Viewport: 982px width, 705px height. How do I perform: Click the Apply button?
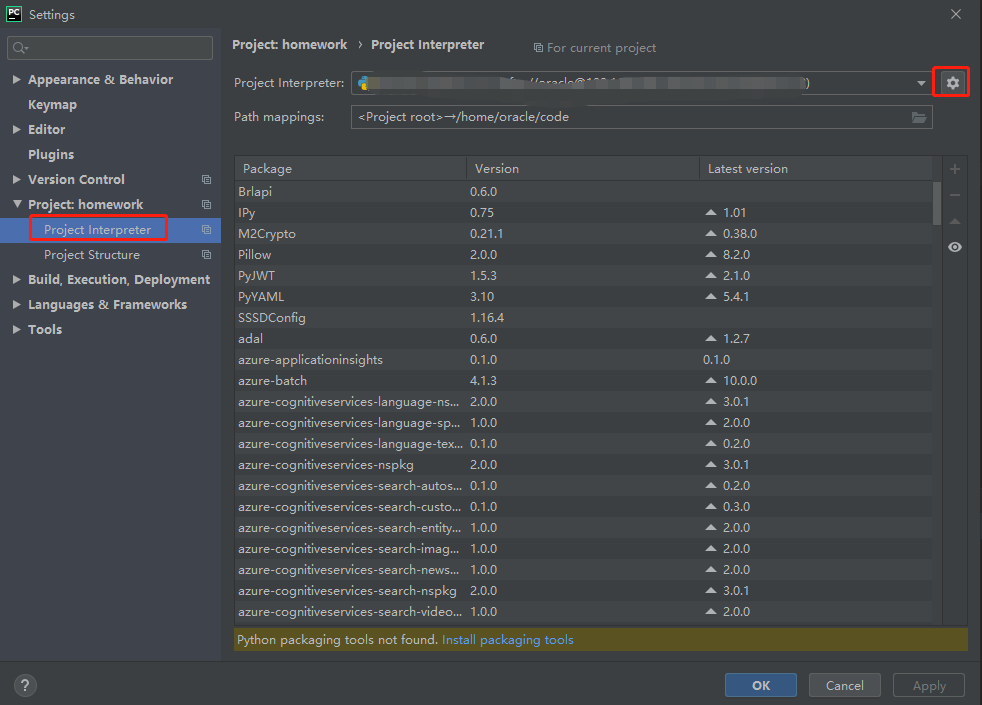point(929,685)
